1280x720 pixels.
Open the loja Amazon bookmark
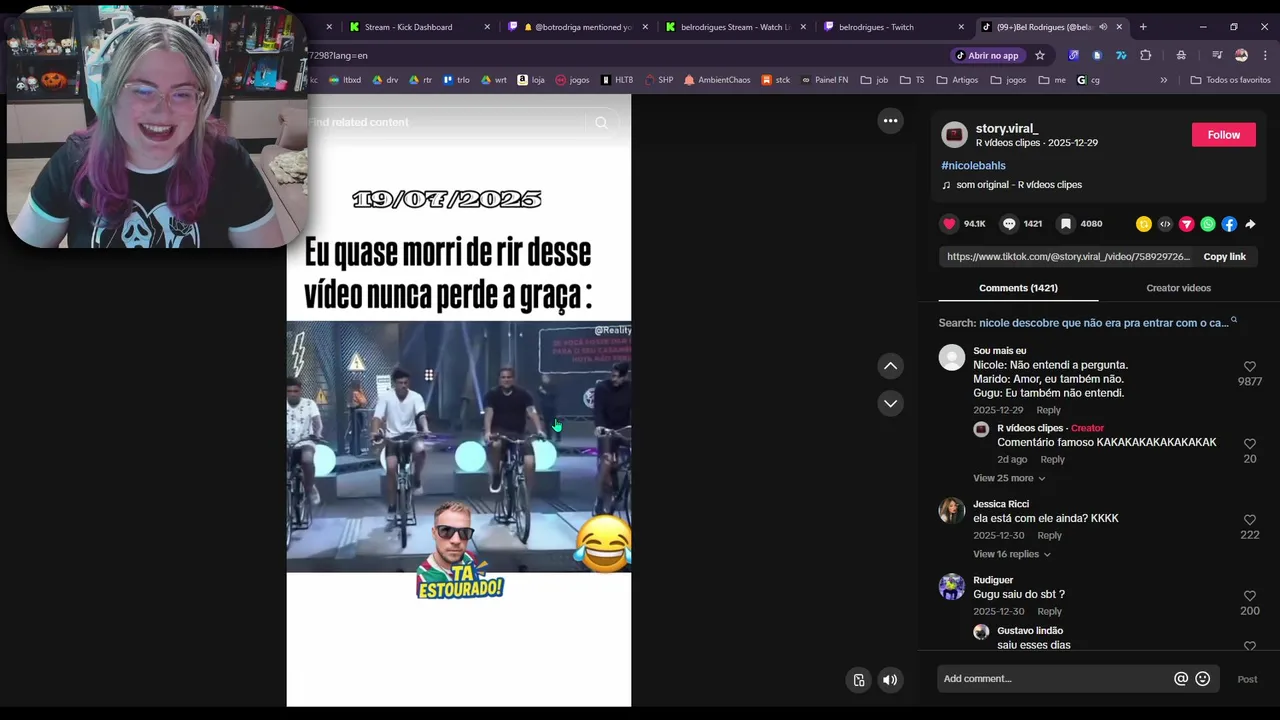coord(530,80)
